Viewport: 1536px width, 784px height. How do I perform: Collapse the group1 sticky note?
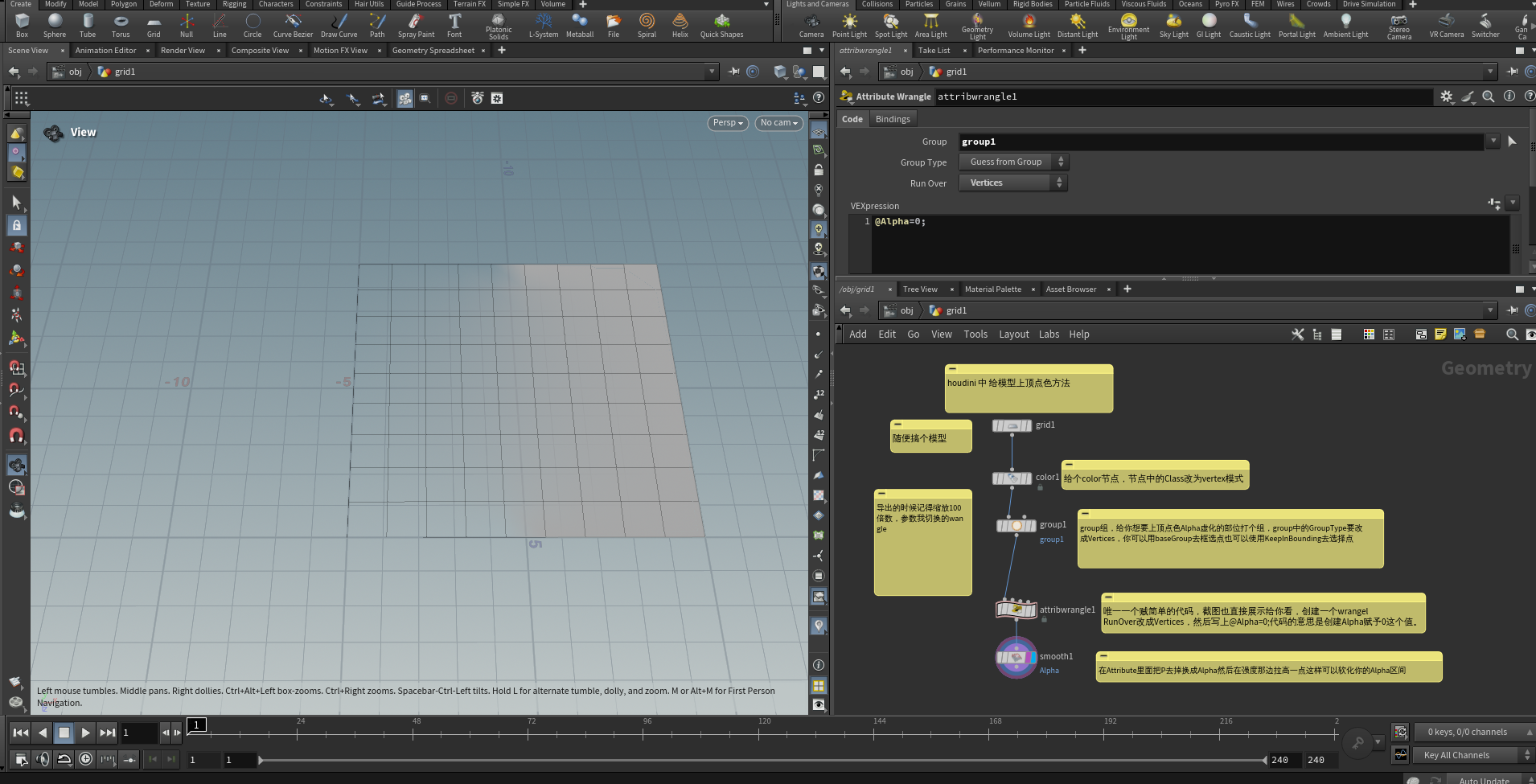tap(1085, 514)
